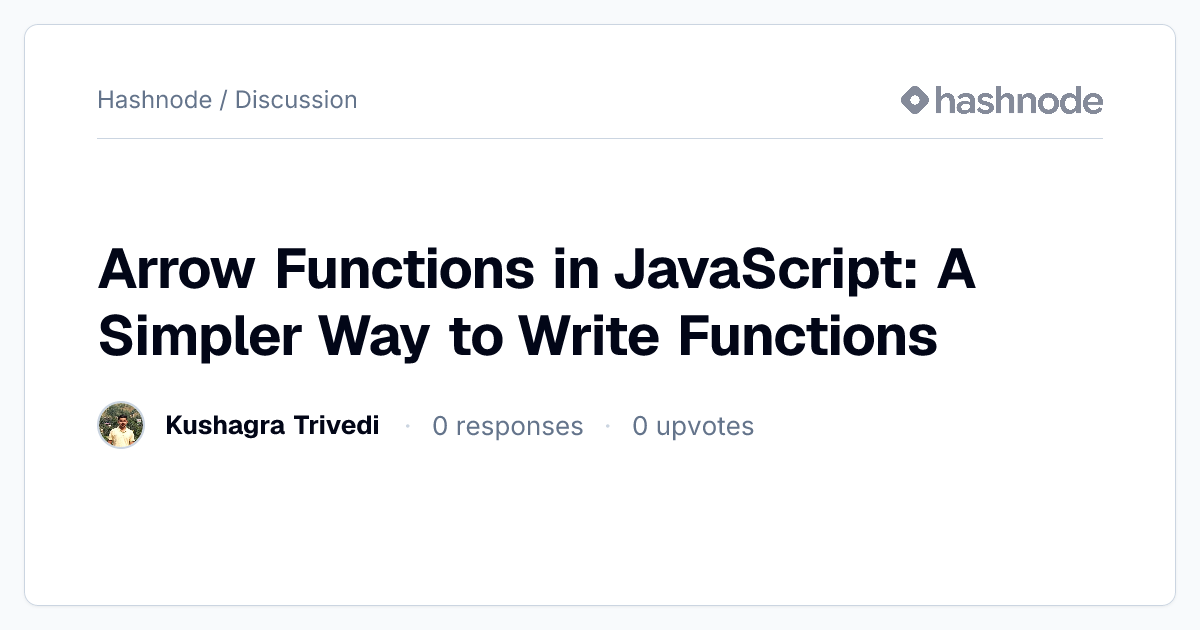Click the dot separator before 0 upvotes
Screen dimensions: 1200x630
coord(607,426)
